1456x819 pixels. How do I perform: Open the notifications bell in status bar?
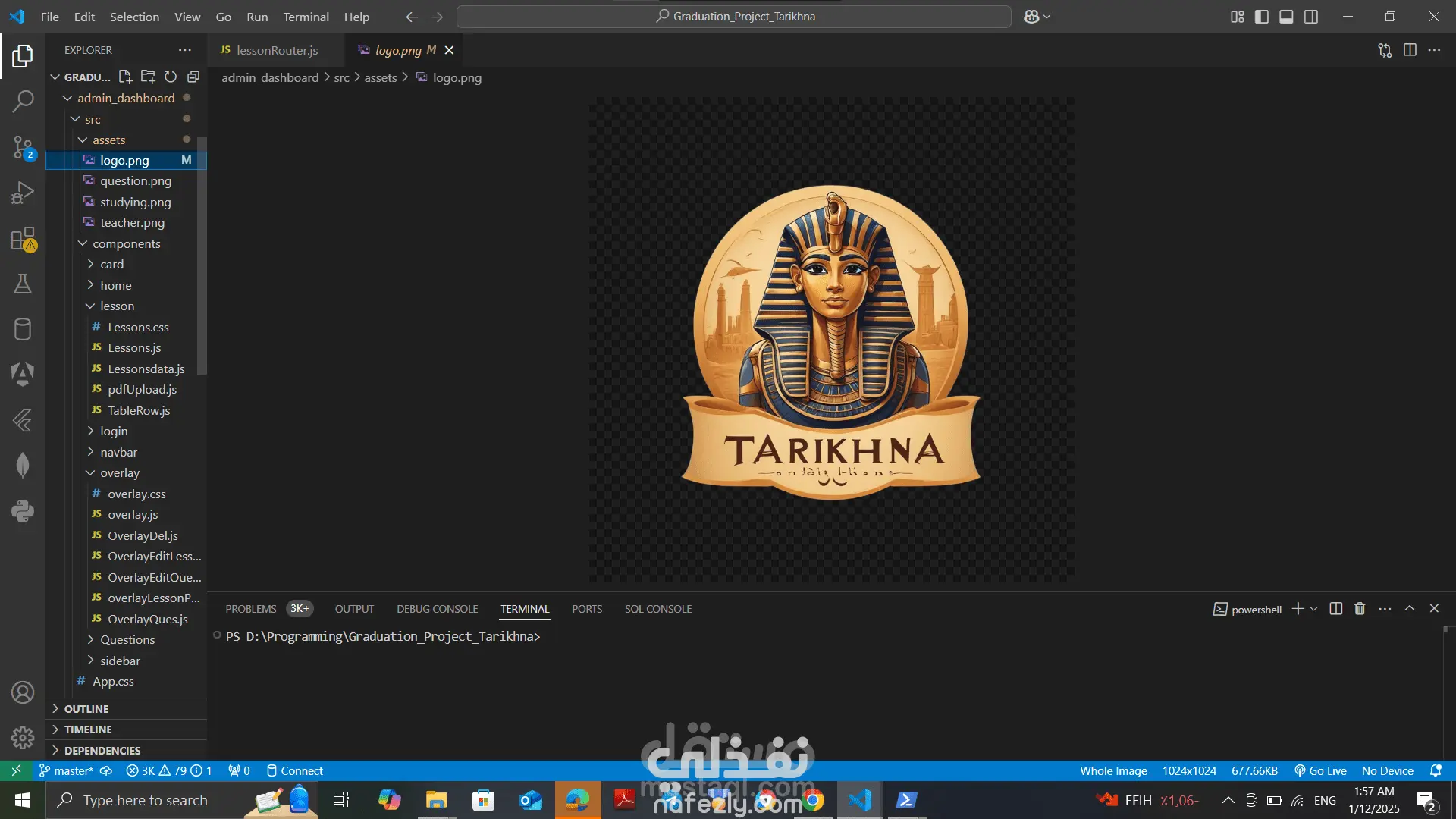[x=1436, y=771]
